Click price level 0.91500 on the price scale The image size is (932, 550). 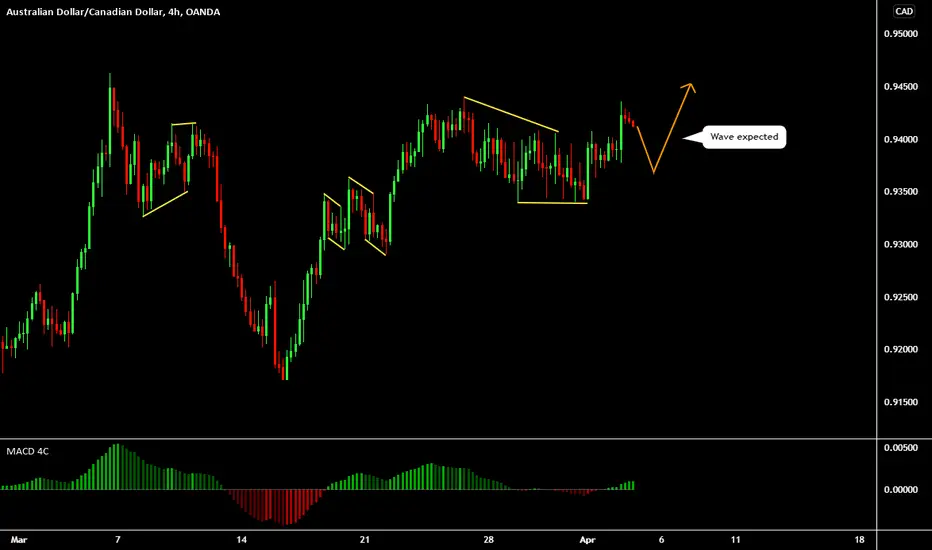pyautogui.click(x=900, y=402)
